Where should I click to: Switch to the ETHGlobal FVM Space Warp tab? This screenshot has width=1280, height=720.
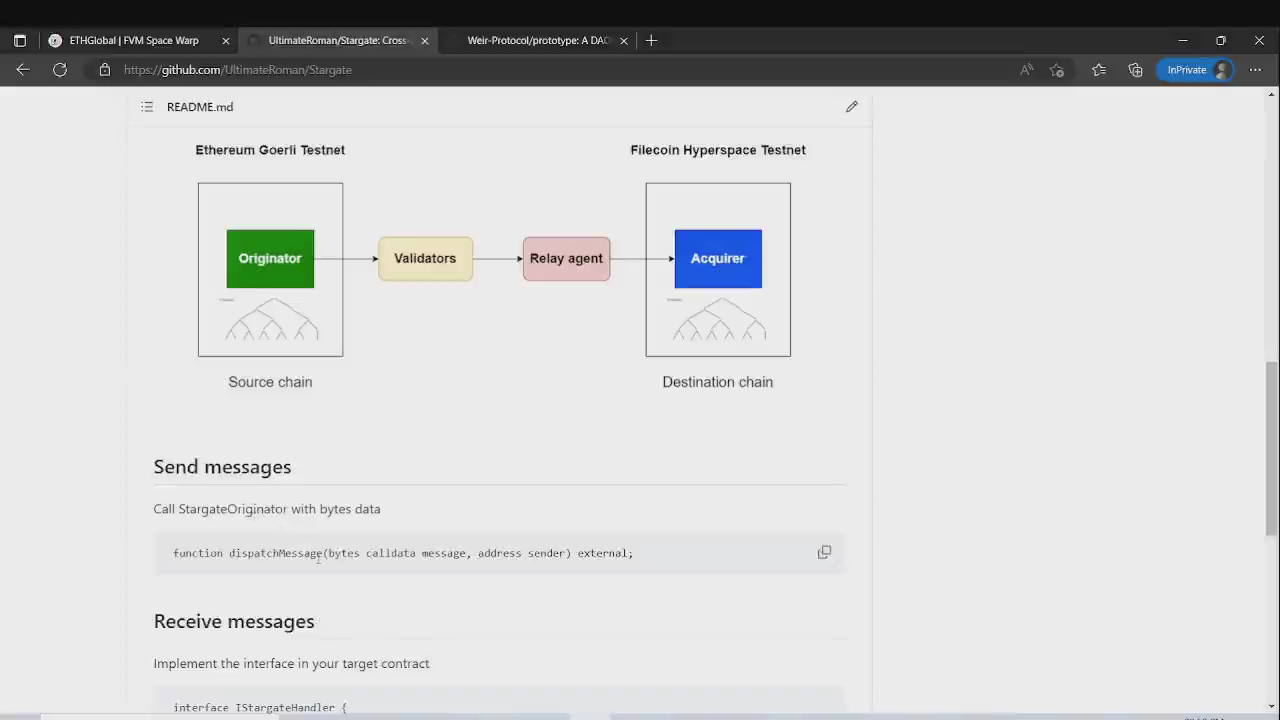(x=139, y=41)
